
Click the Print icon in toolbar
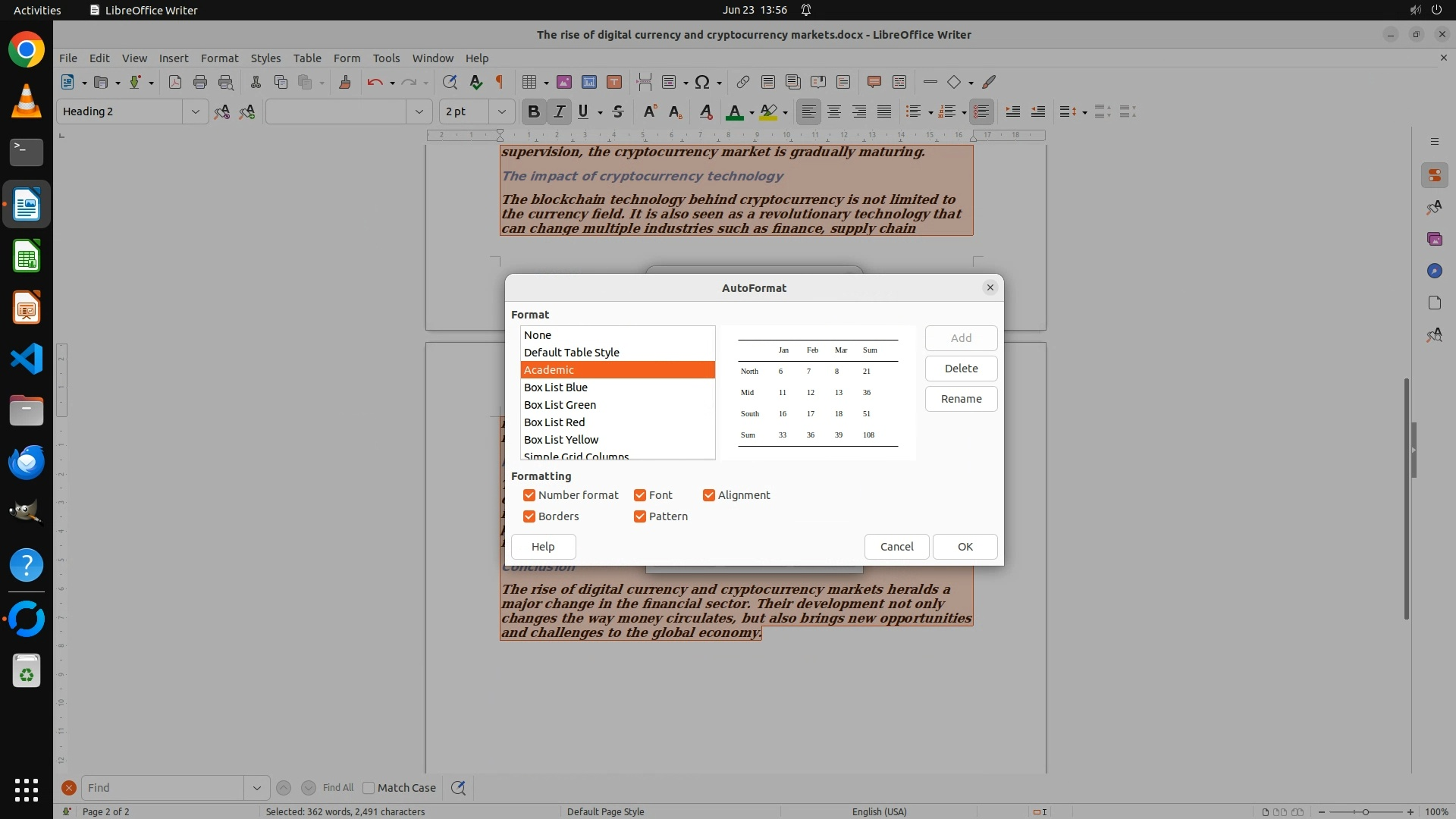coord(200,82)
